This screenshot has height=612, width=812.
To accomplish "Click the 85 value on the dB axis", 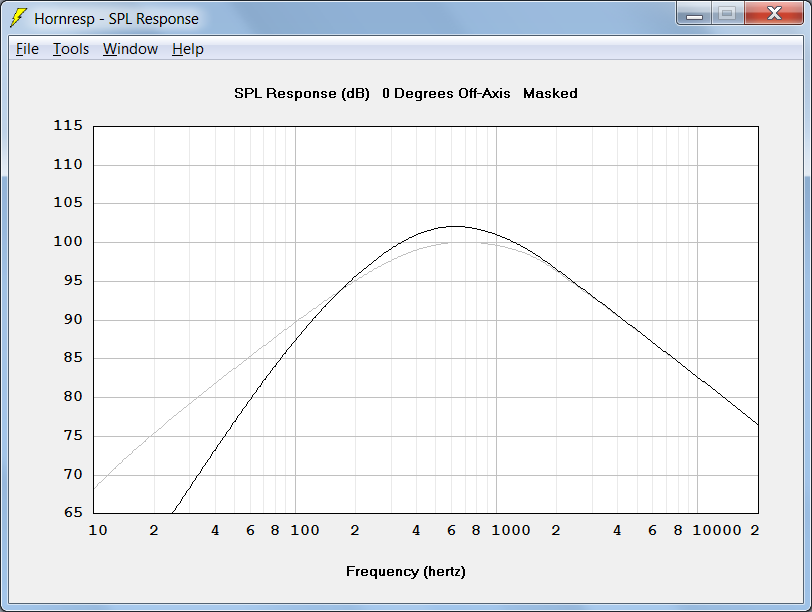I will pos(73,357).
